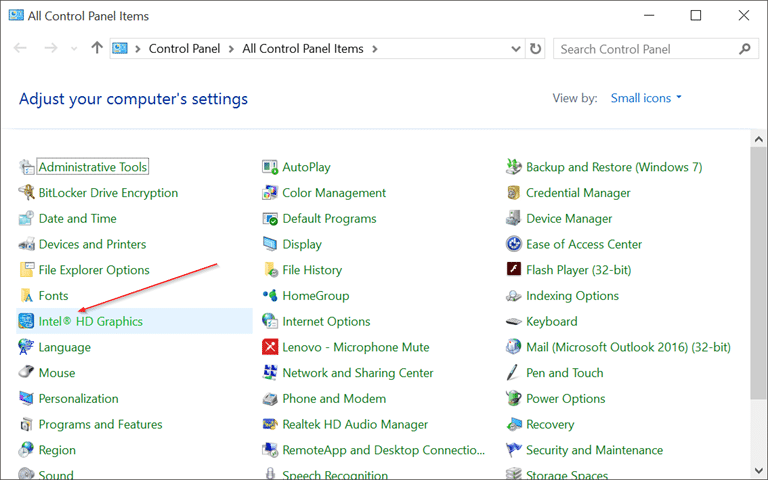The image size is (768, 480).
Task: Open Lenovo Microphone Mute icon
Action: tap(270, 347)
